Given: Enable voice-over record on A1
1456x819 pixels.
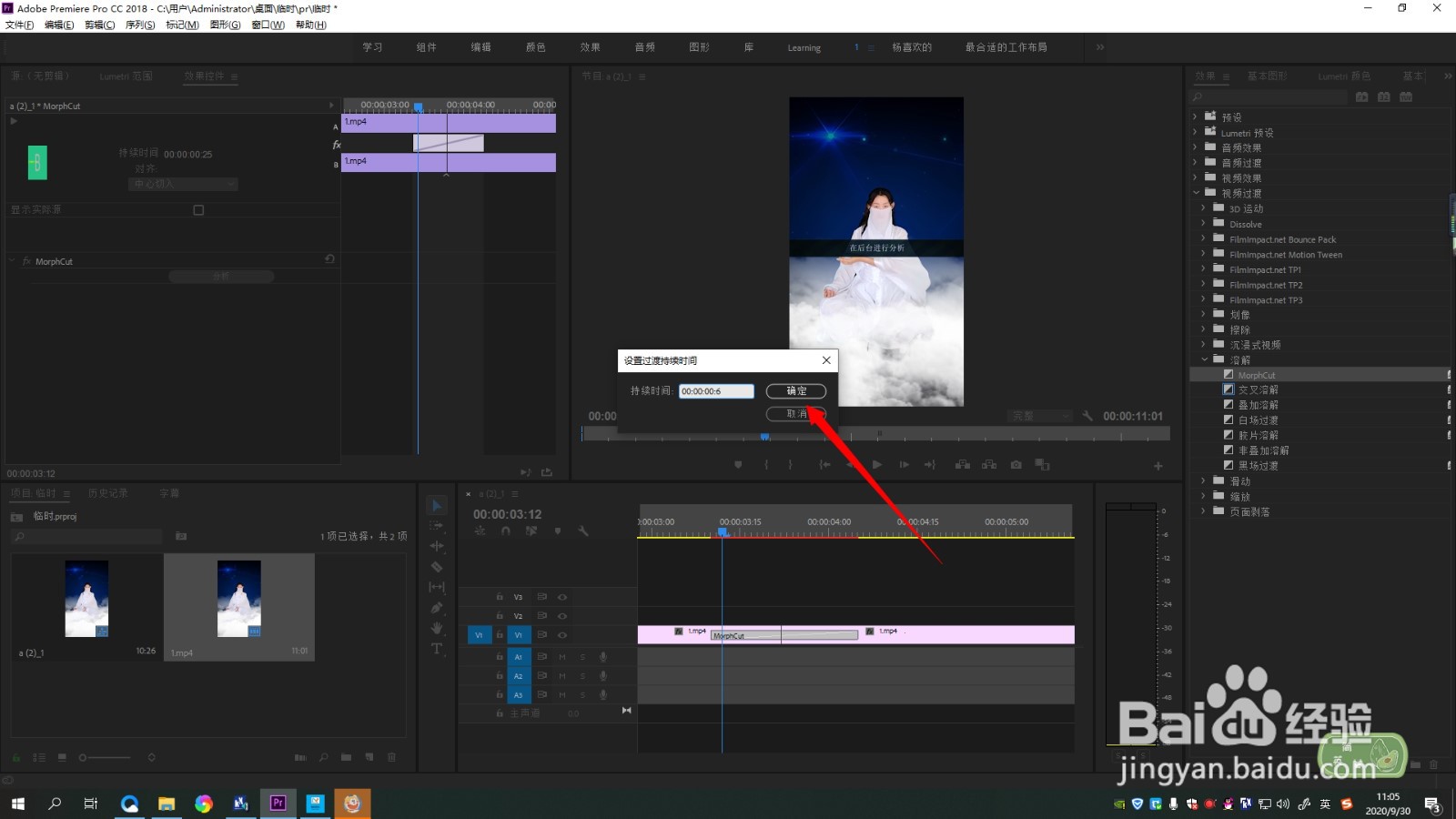Looking at the screenshot, I should coord(602,656).
